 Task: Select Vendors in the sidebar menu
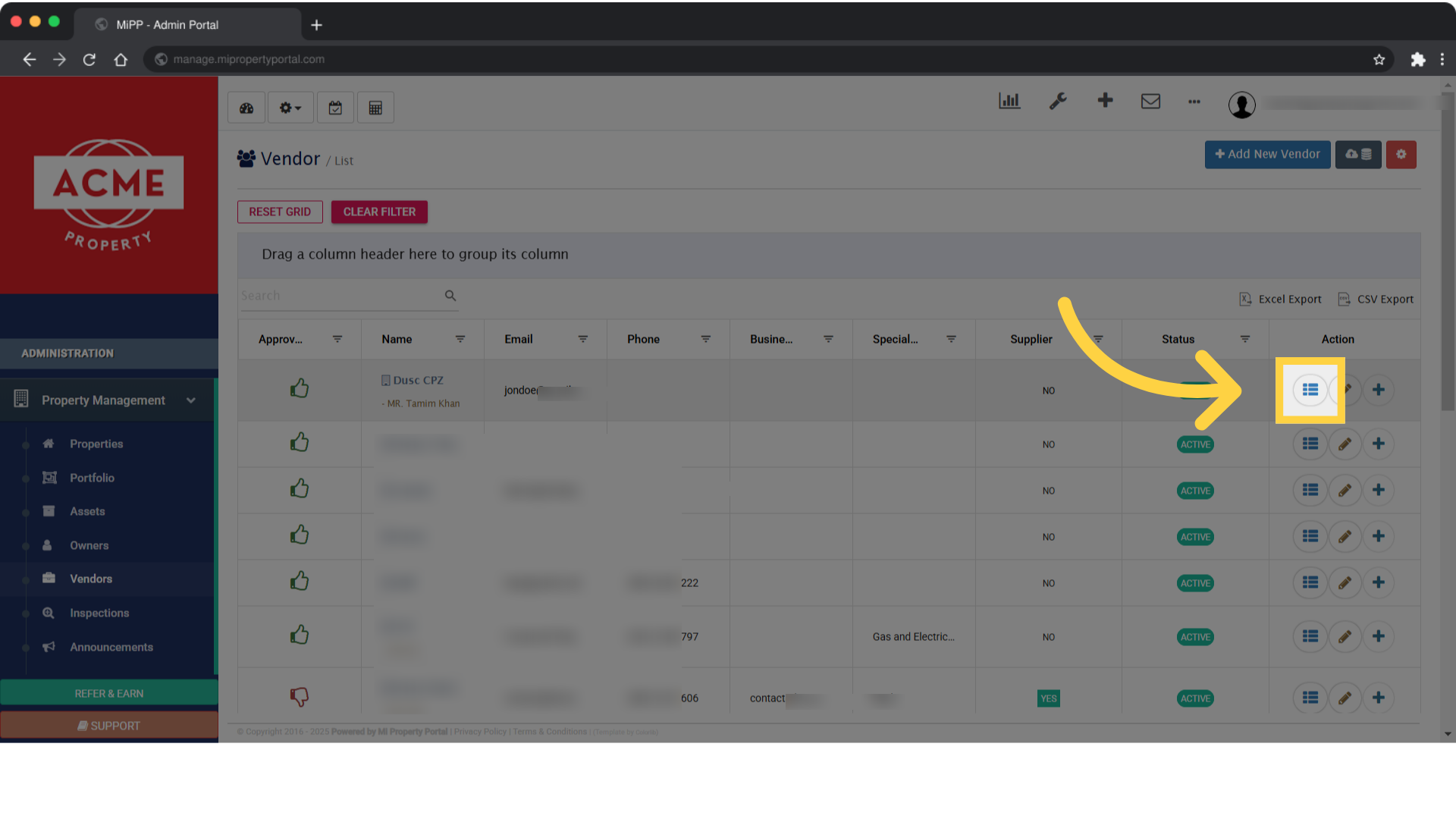[91, 579]
